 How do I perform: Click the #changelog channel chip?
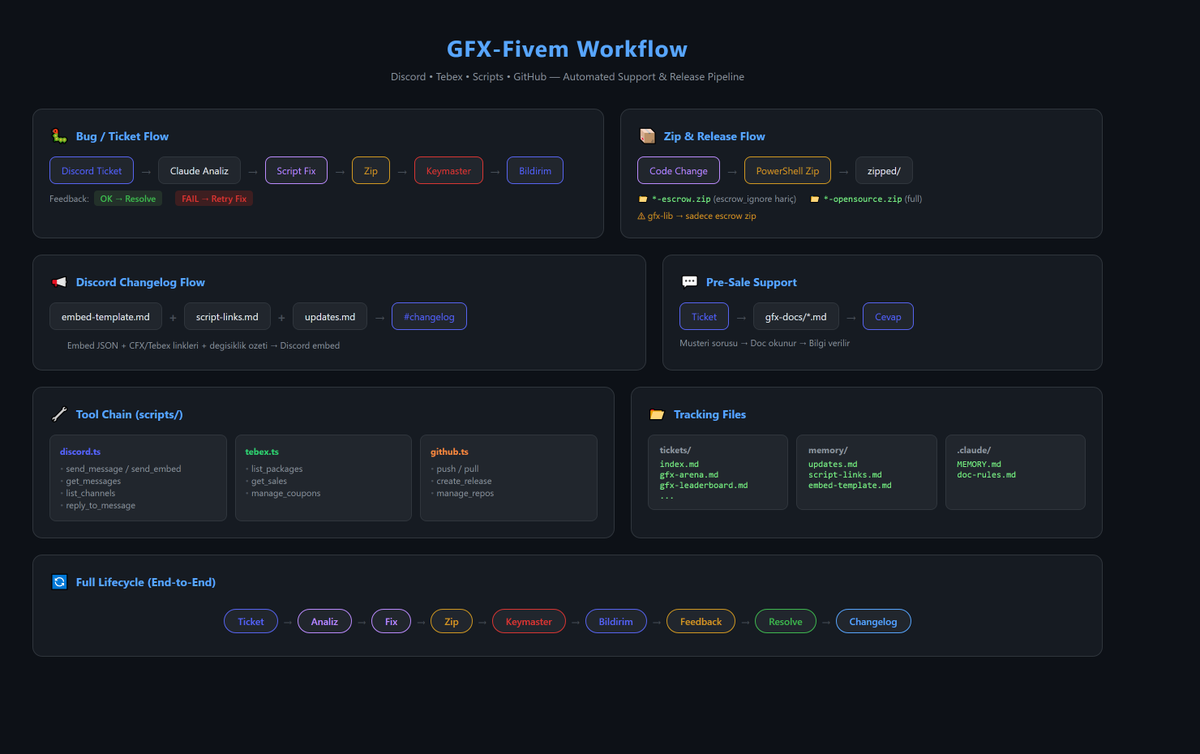click(x=429, y=317)
